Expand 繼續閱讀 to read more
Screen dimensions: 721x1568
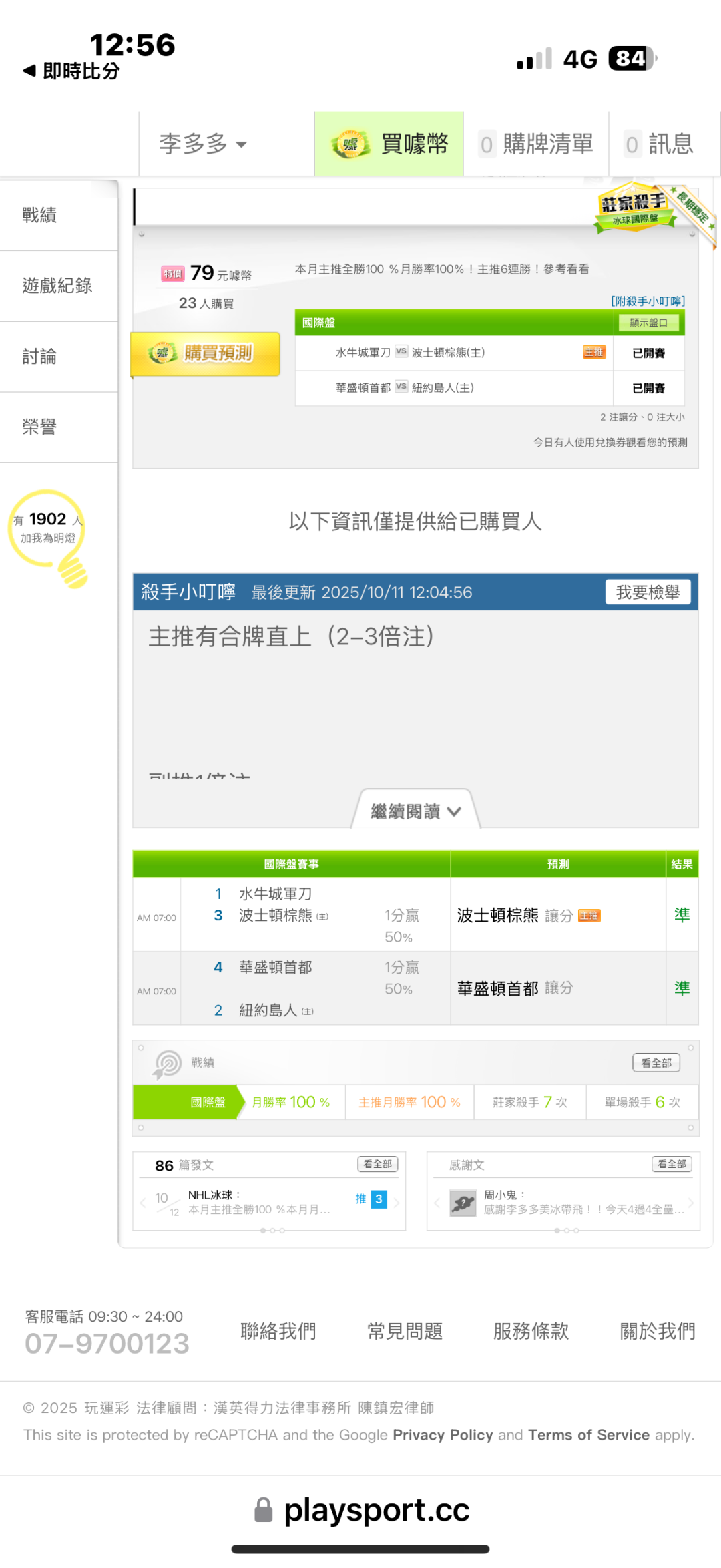pos(415,811)
